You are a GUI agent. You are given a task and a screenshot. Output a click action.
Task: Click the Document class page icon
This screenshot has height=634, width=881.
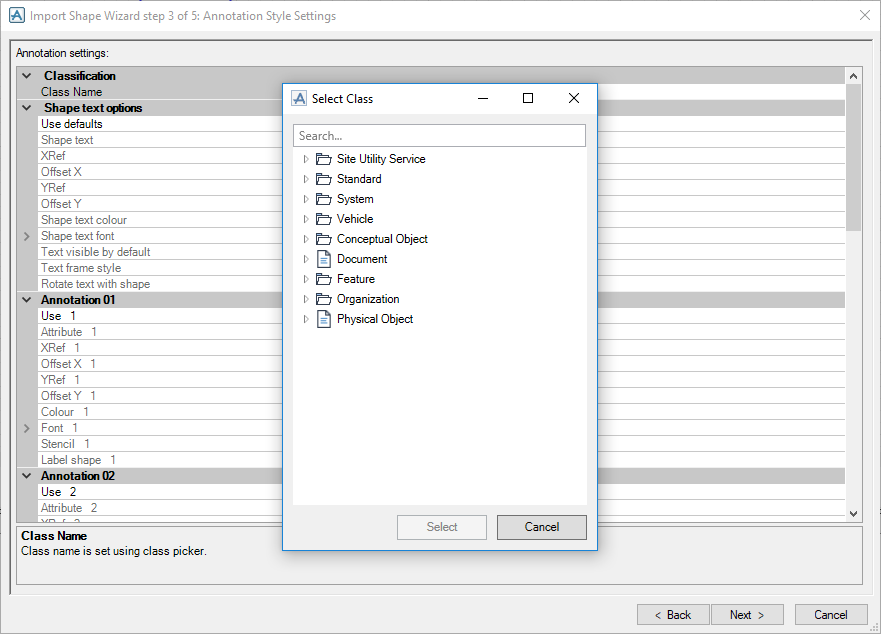point(323,259)
